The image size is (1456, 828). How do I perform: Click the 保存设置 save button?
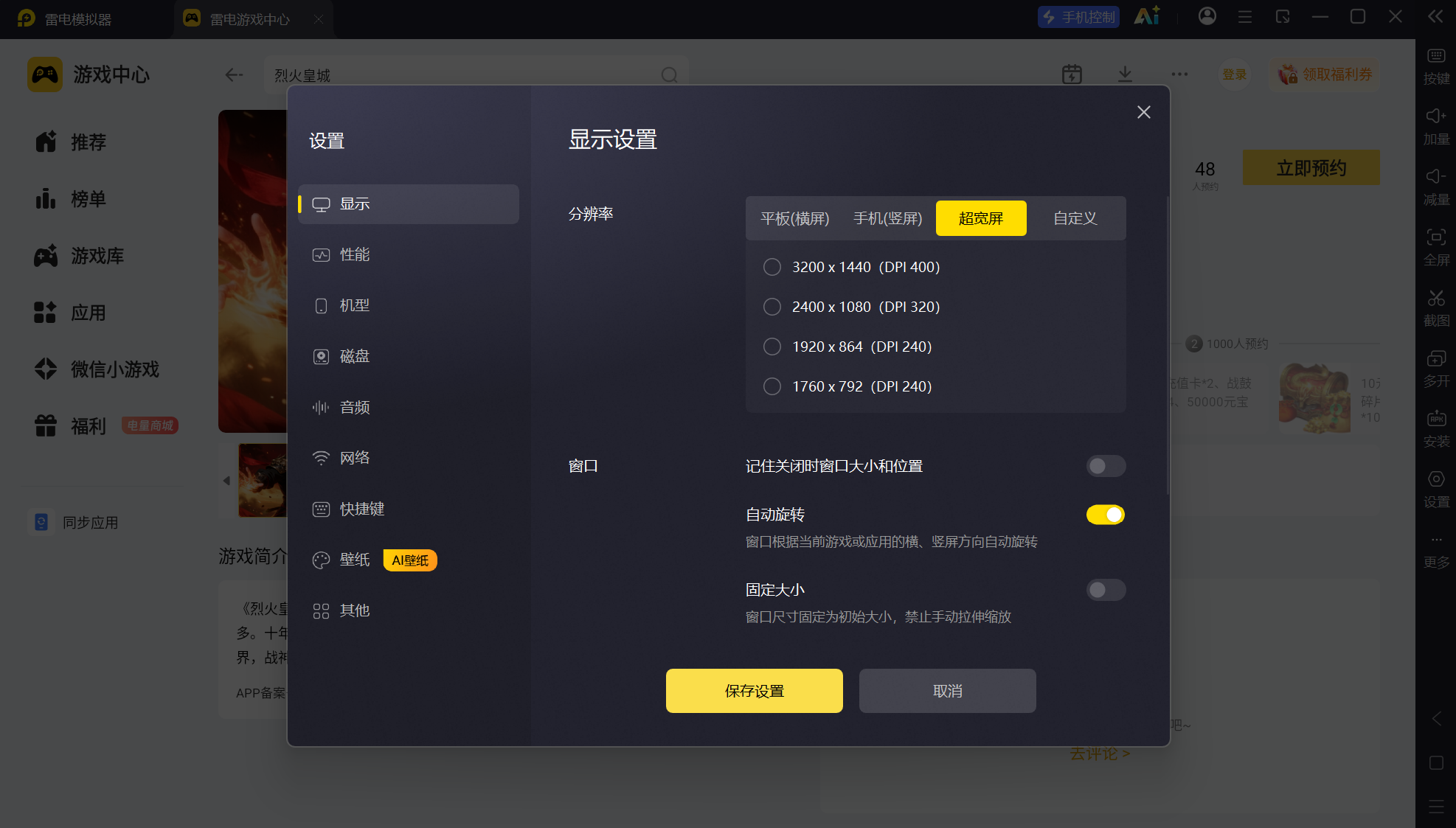click(x=755, y=691)
